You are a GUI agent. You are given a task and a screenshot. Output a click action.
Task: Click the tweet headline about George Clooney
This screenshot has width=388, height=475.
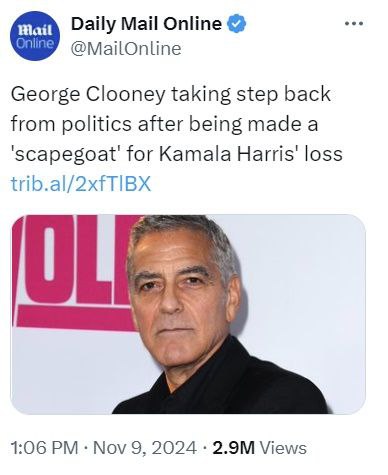pos(177,124)
